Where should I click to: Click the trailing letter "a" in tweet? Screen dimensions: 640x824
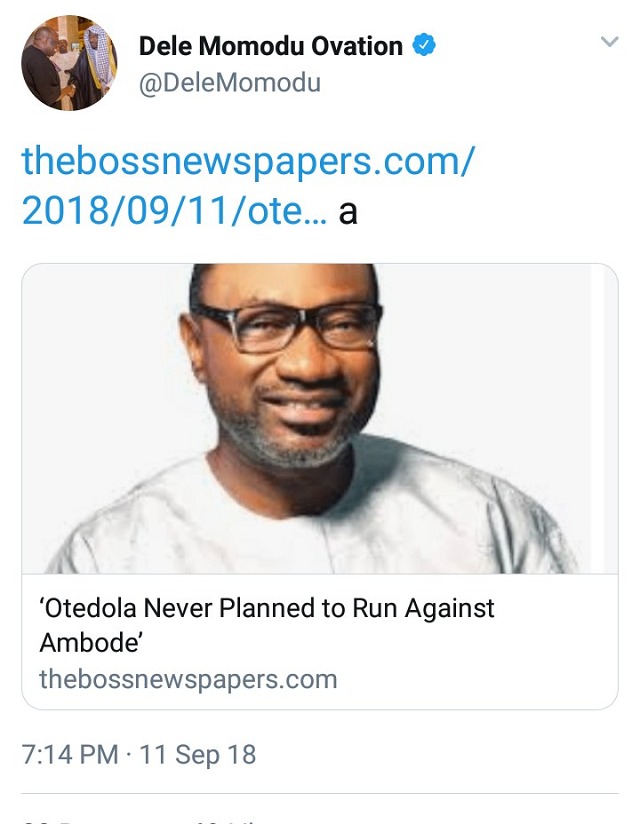click(348, 211)
